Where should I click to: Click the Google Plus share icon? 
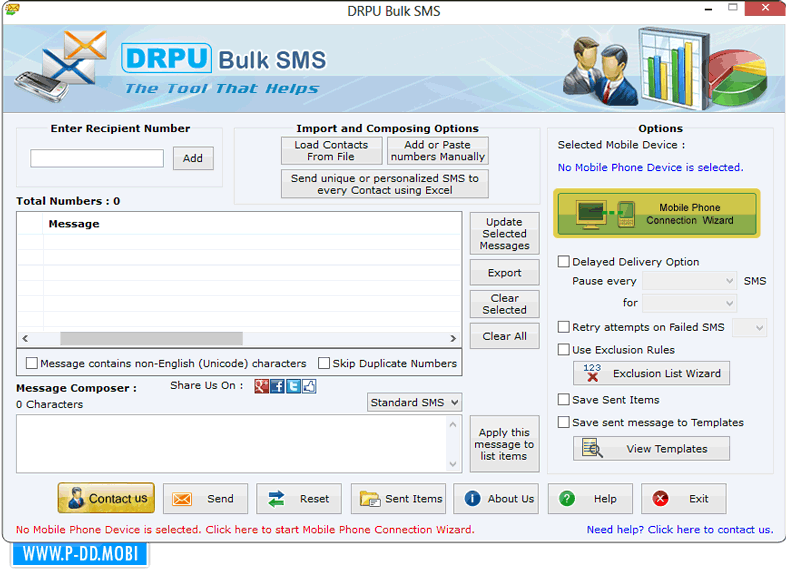(261, 386)
